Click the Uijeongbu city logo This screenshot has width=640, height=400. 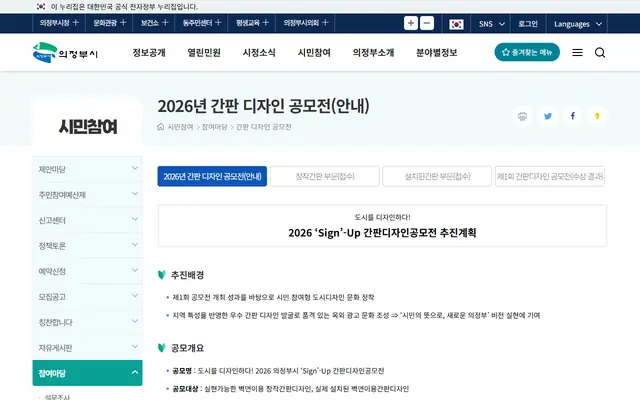pyautogui.click(x=65, y=53)
